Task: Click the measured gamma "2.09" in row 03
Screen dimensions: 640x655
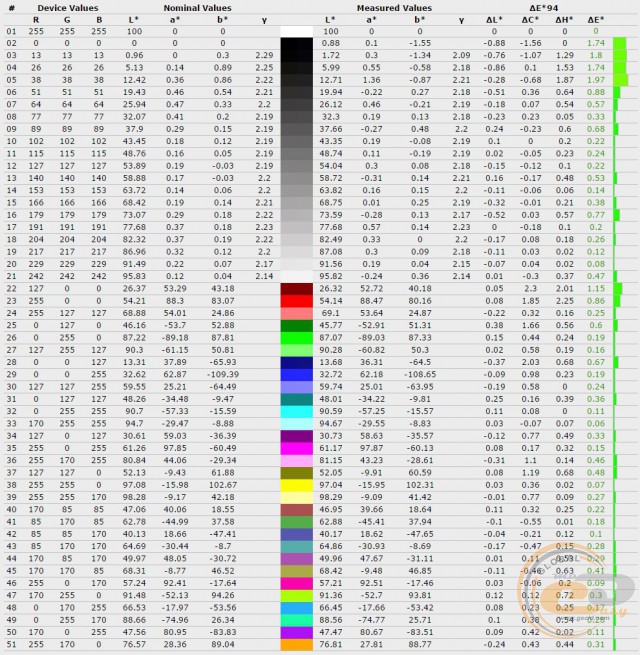Action: coord(461,56)
